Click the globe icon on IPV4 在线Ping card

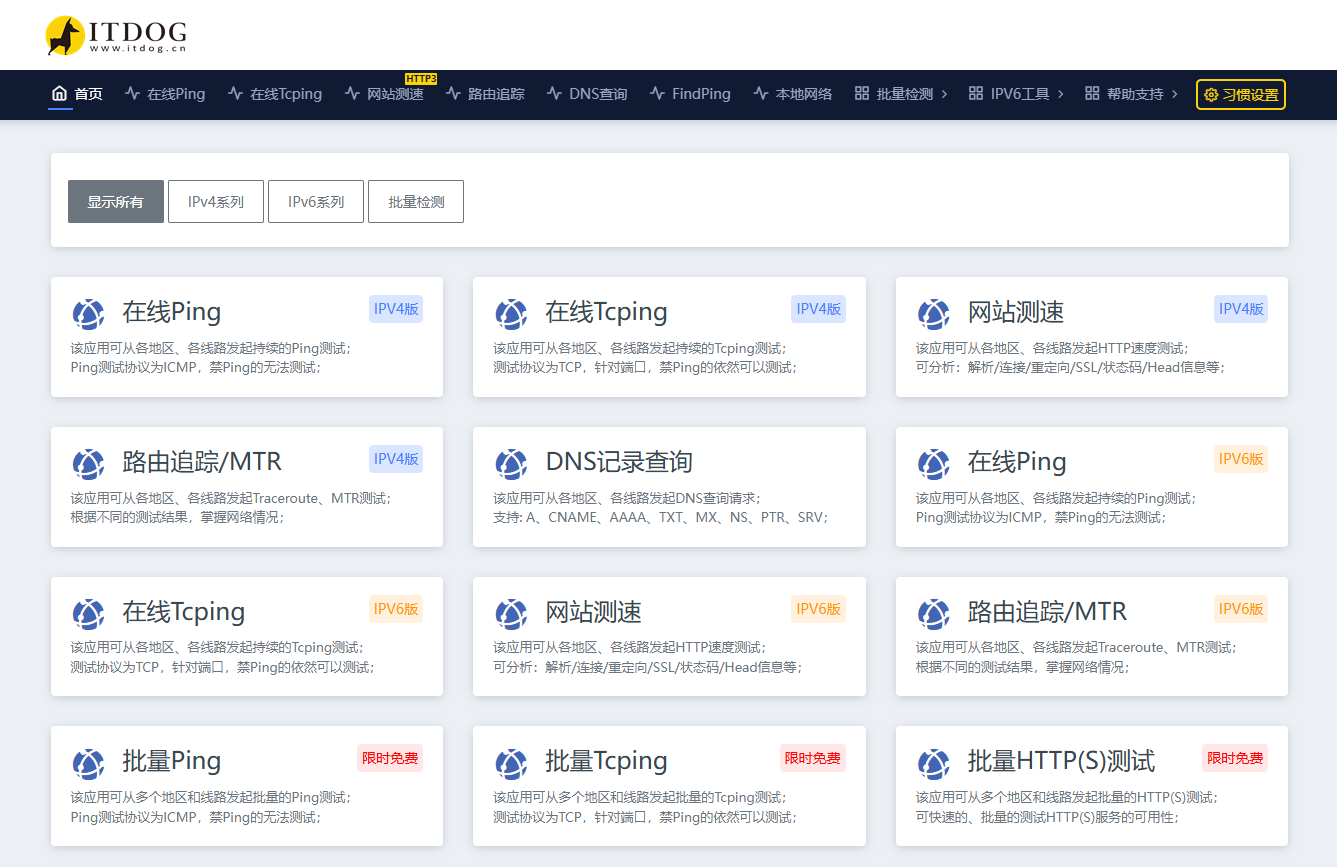pos(89,313)
